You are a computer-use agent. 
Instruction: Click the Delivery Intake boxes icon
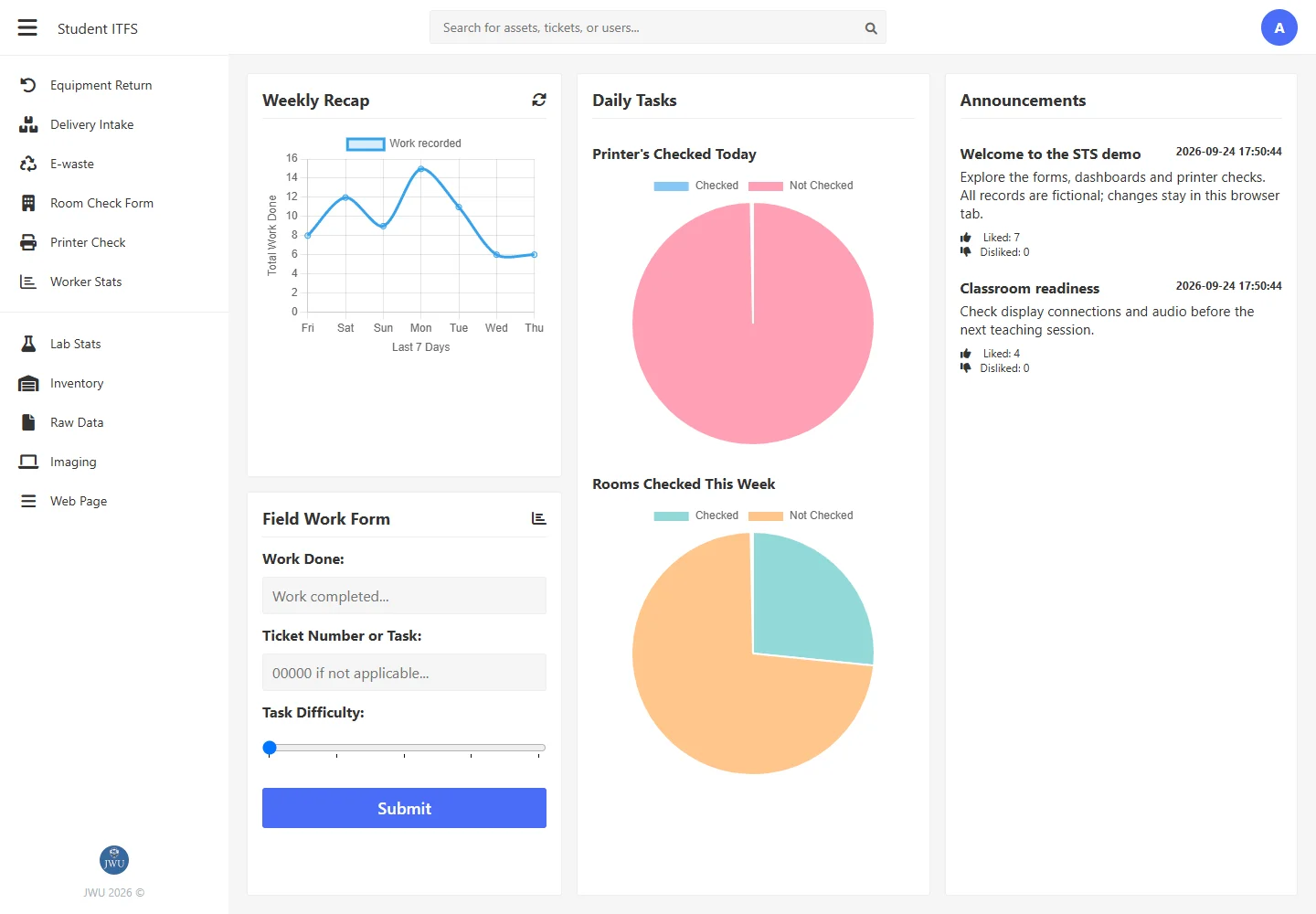pos(28,124)
